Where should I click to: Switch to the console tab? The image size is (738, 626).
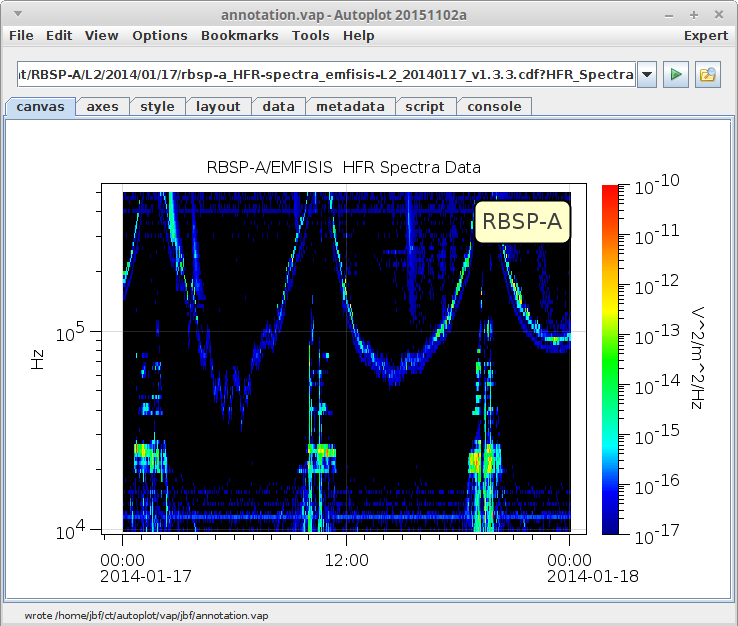[494, 107]
